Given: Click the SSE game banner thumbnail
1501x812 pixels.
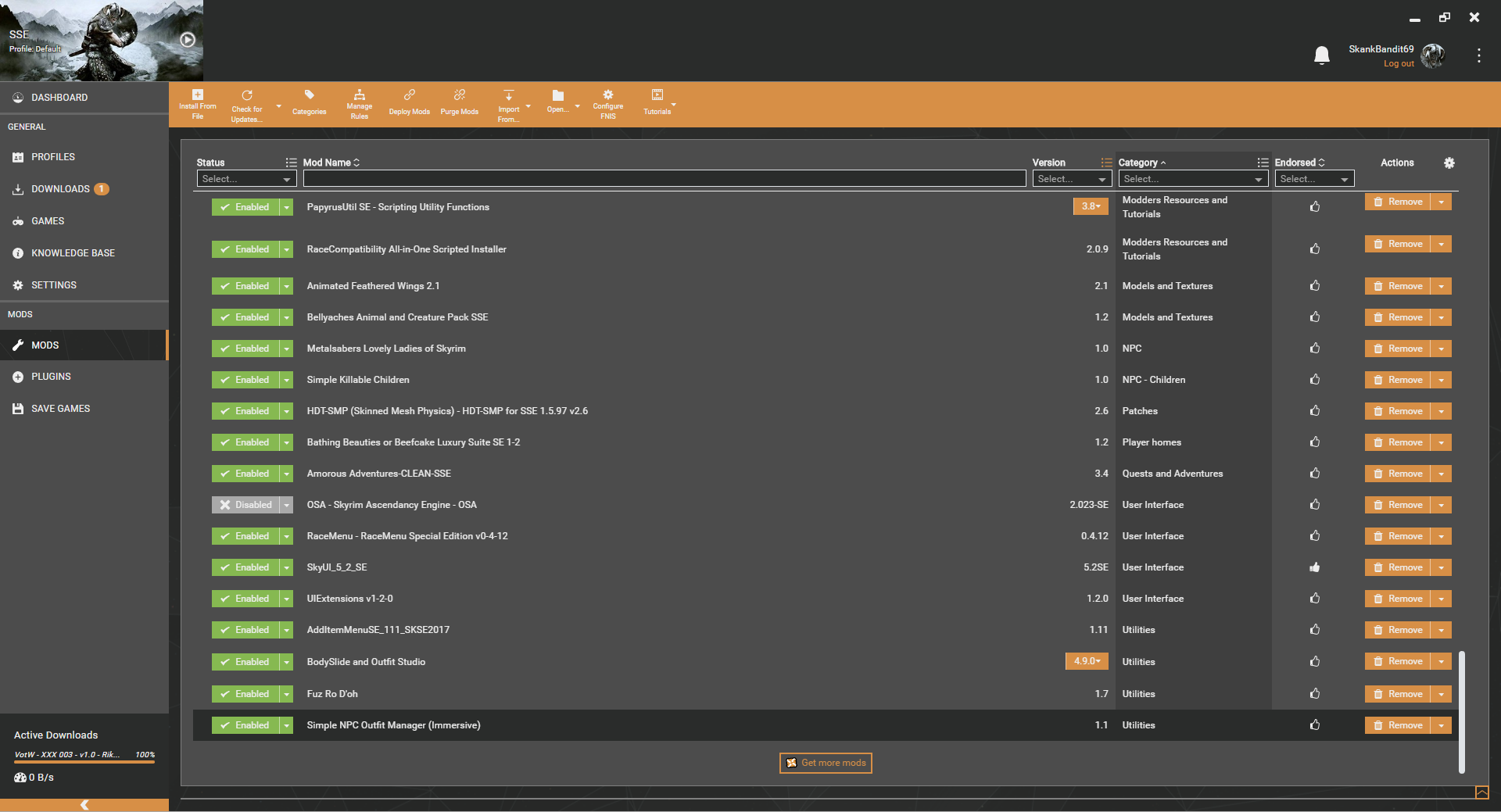Looking at the screenshot, I should [x=102, y=41].
